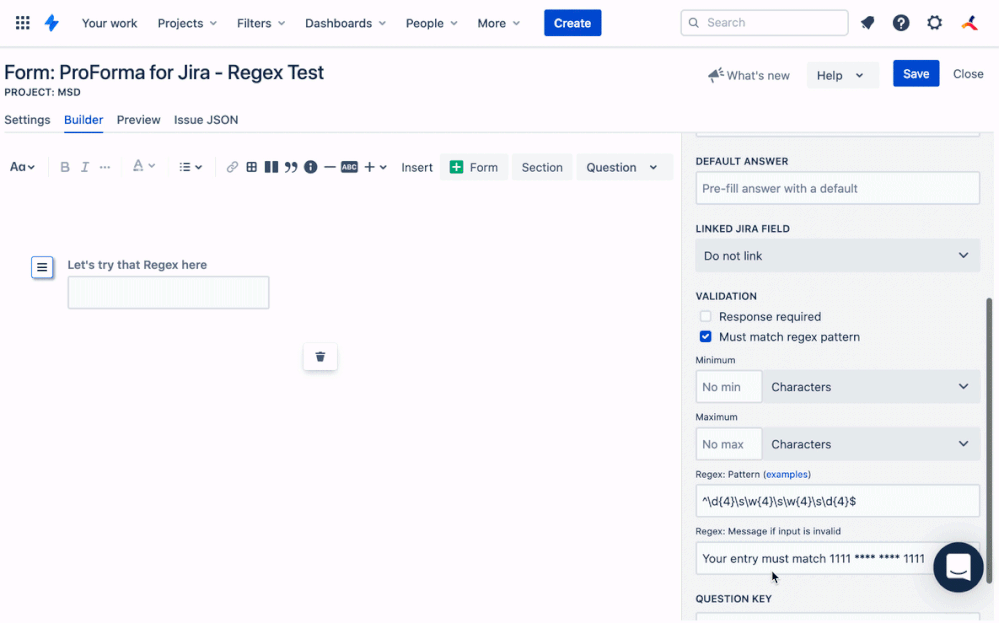
Task: Open the user profile avatar
Action: (x=969, y=23)
